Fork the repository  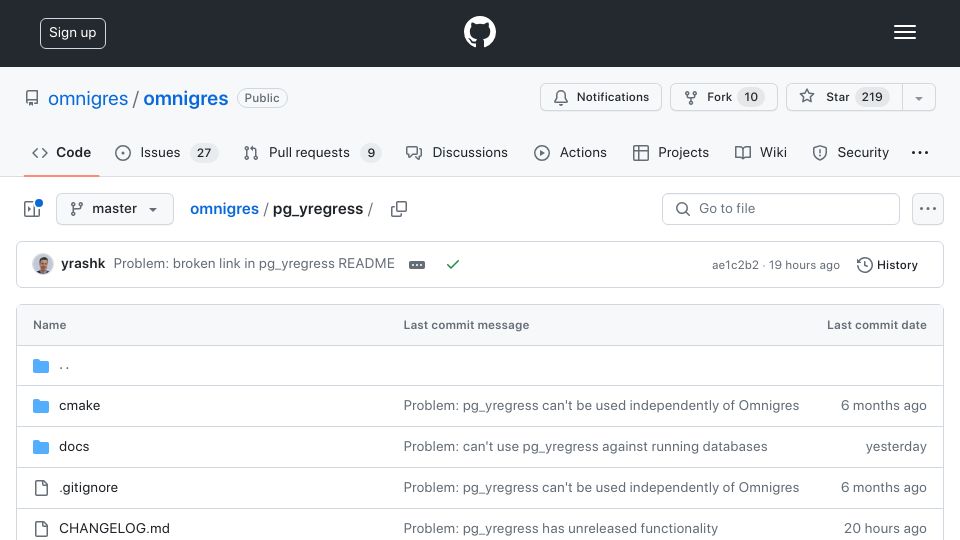pos(724,97)
